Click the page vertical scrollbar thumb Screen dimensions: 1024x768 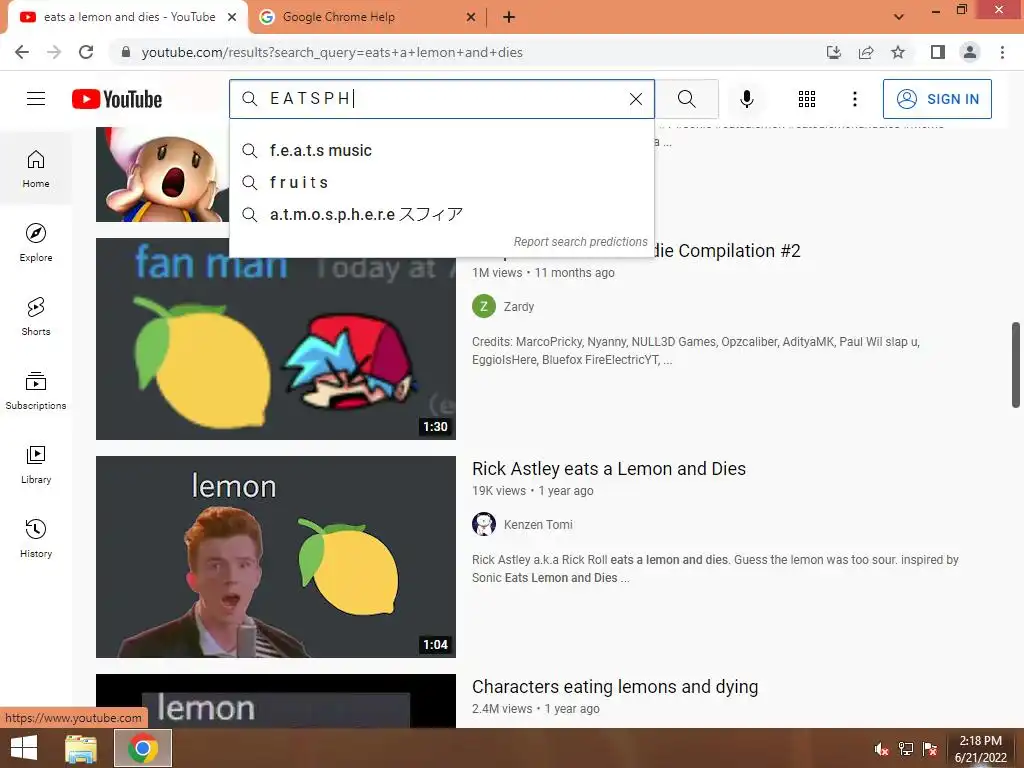1016,364
